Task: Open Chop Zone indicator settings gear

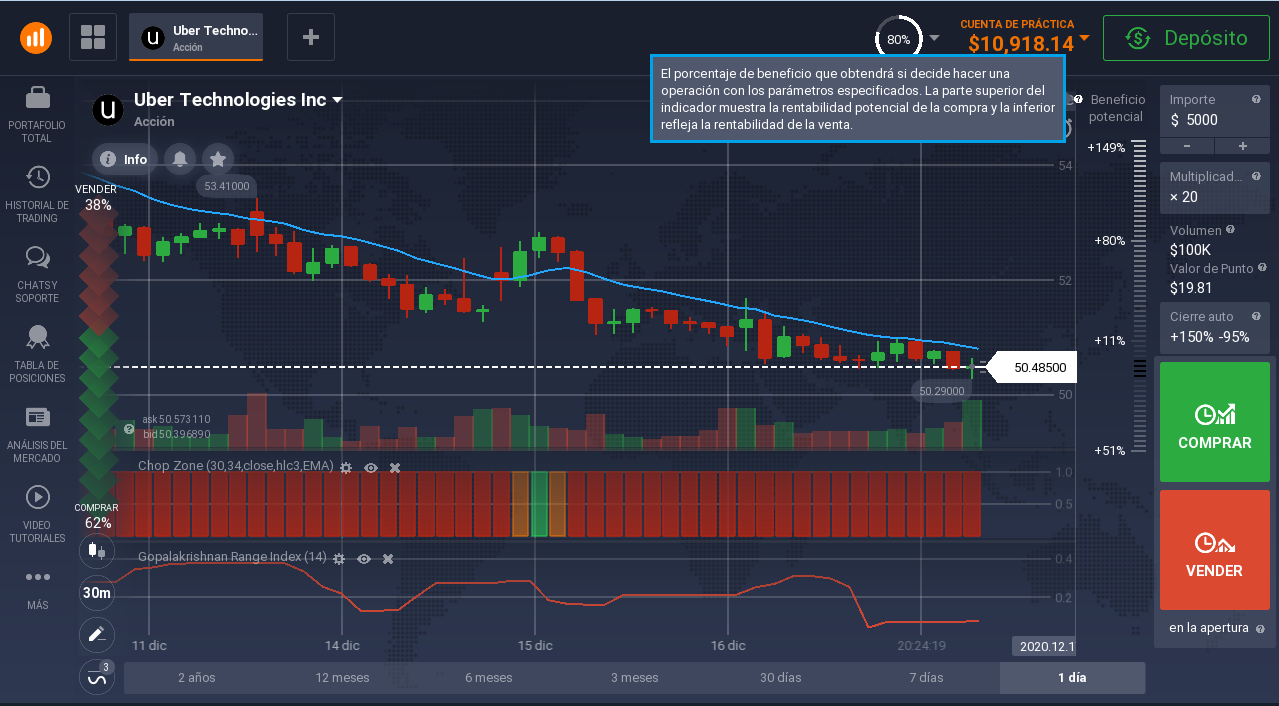Action: [x=346, y=467]
